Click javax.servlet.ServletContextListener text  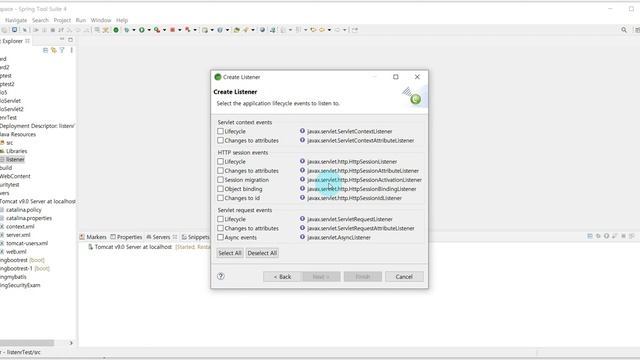(349, 131)
